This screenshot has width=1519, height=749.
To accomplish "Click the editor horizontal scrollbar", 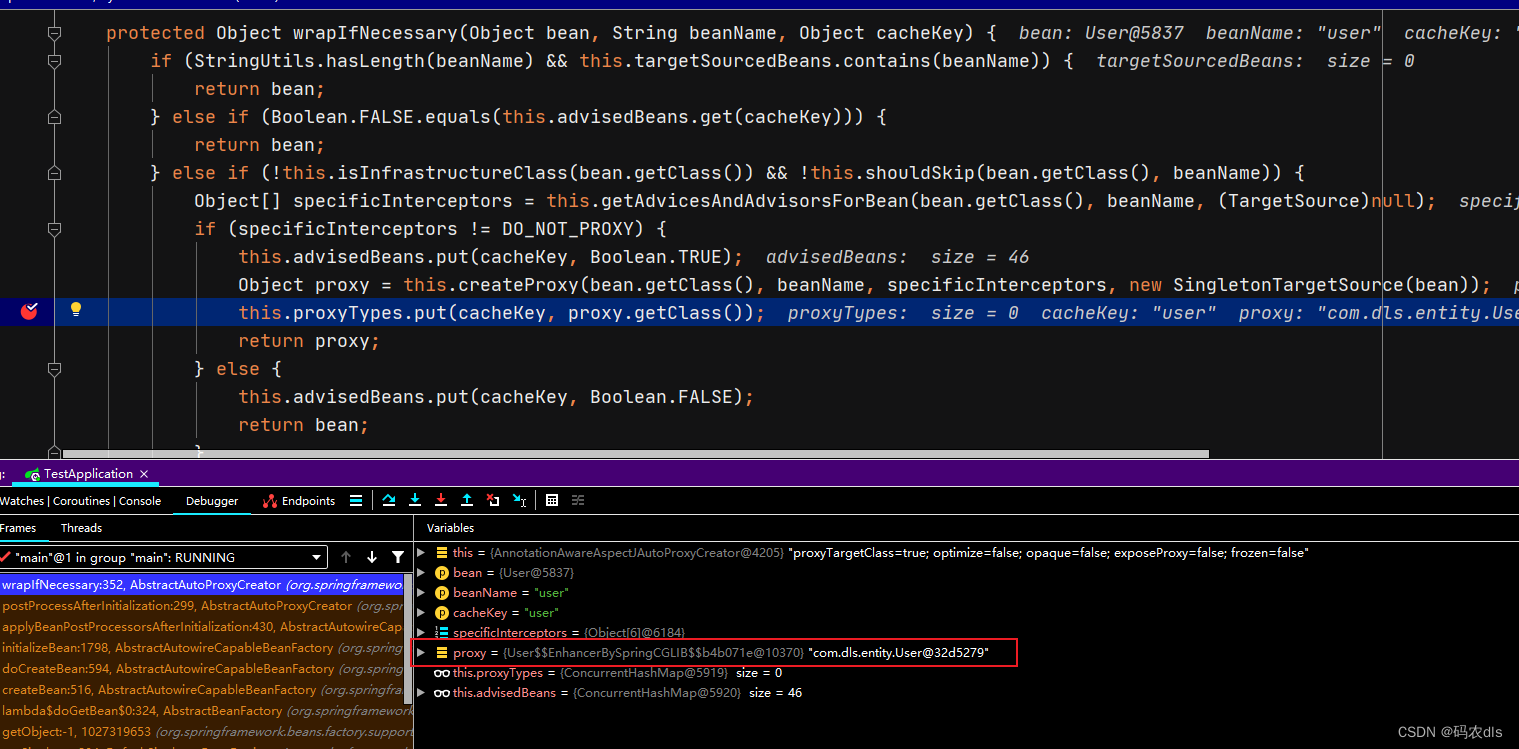I will (635, 453).
